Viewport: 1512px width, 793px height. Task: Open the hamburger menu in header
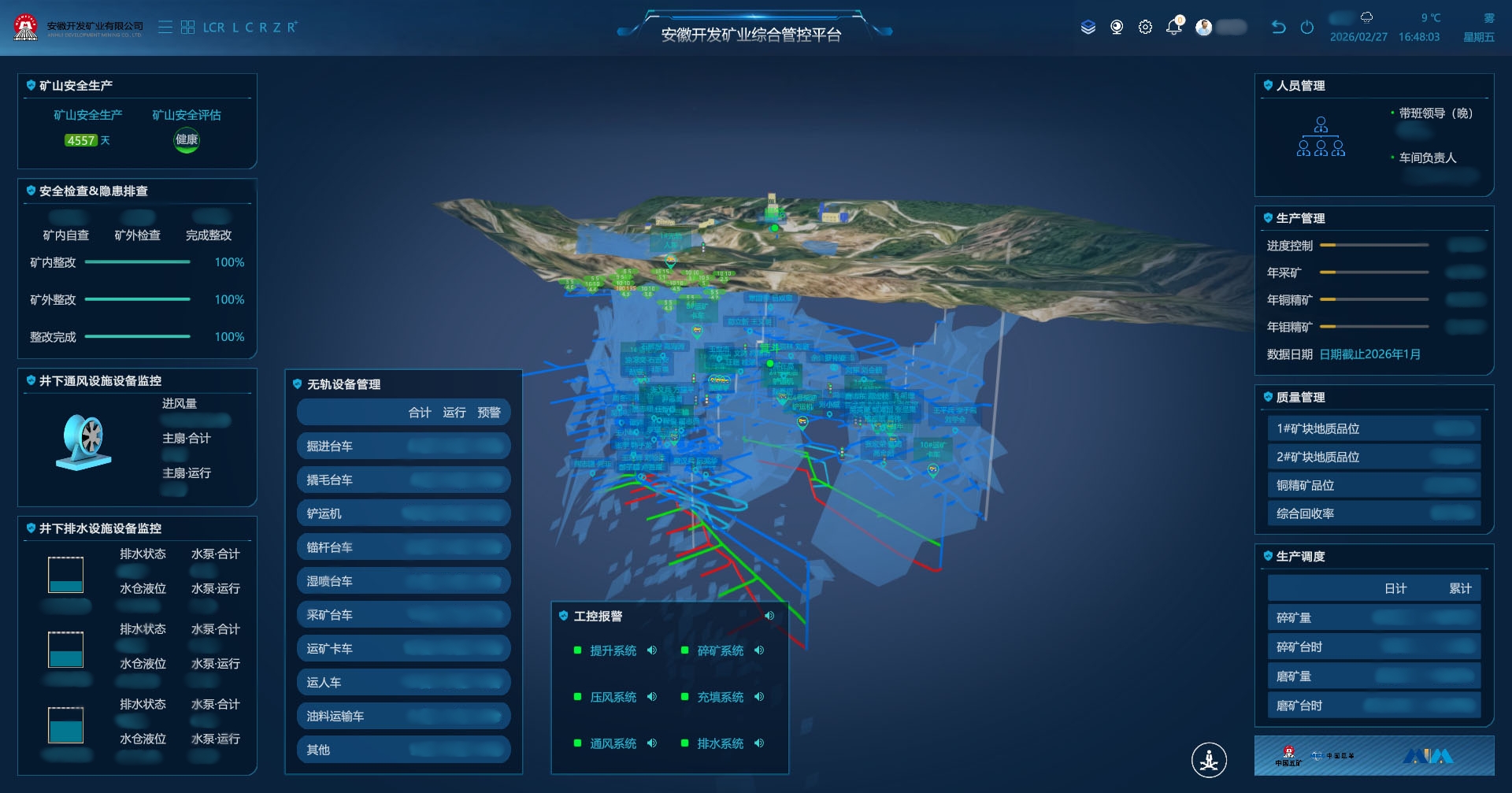pyautogui.click(x=165, y=28)
